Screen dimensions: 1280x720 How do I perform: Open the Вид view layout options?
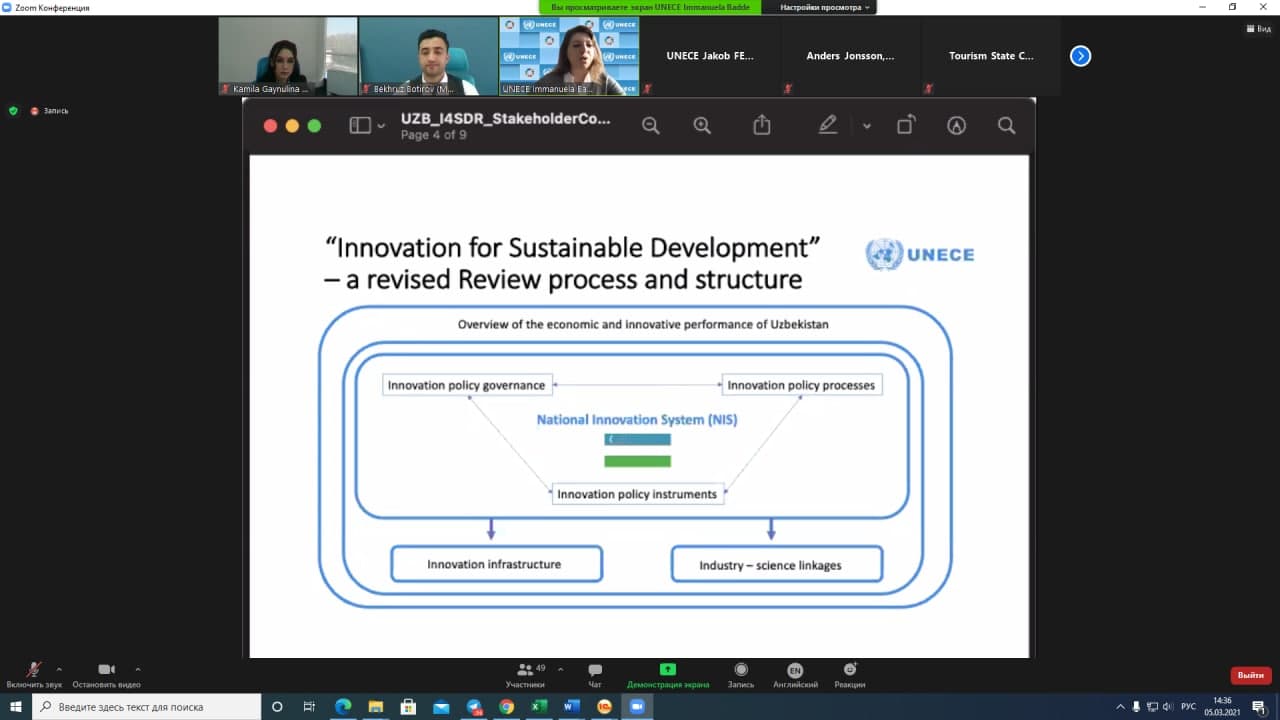point(1257,29)
